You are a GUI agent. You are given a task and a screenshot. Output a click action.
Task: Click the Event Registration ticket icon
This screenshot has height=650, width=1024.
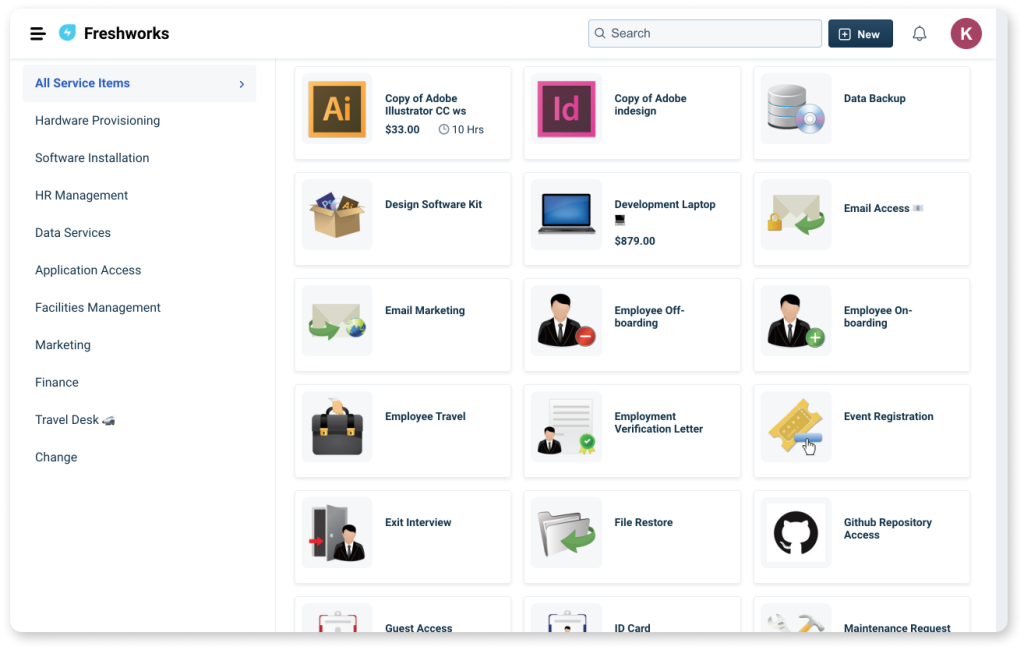(795, 427)
